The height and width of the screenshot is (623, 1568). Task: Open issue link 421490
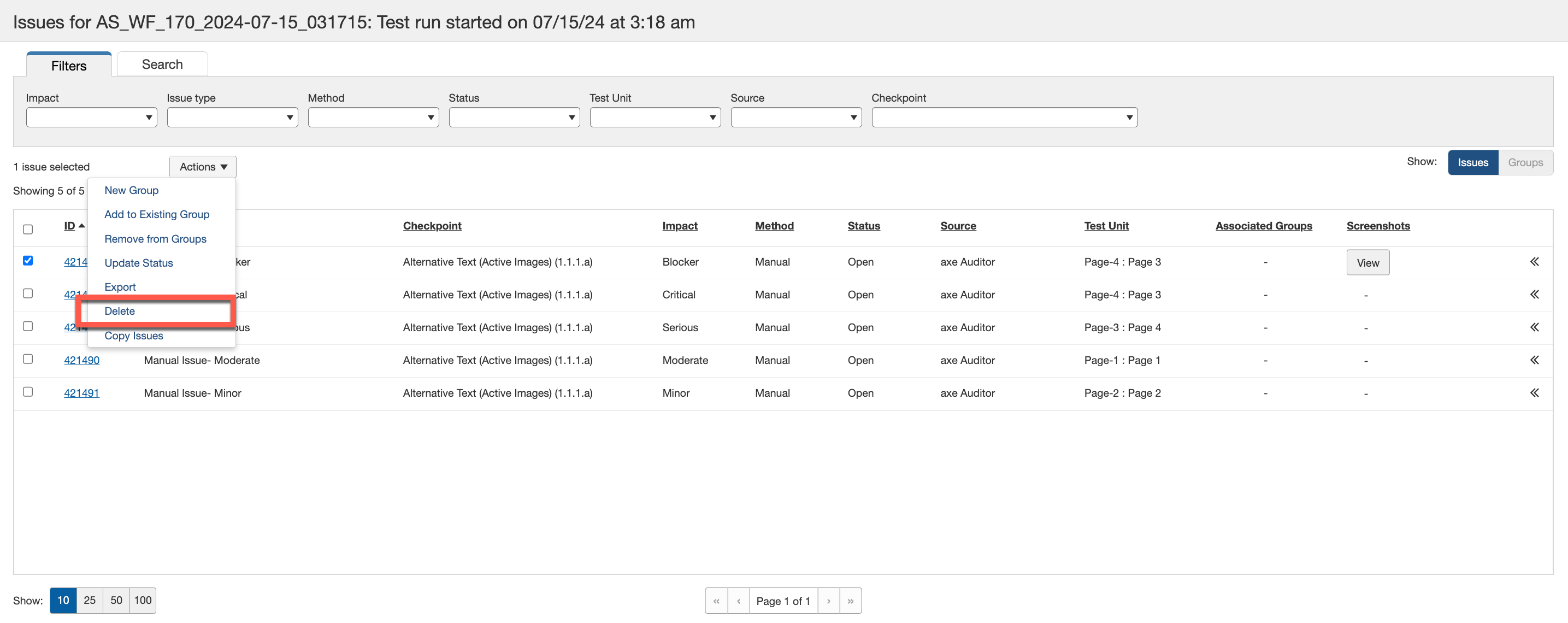[x=81, y=360]
